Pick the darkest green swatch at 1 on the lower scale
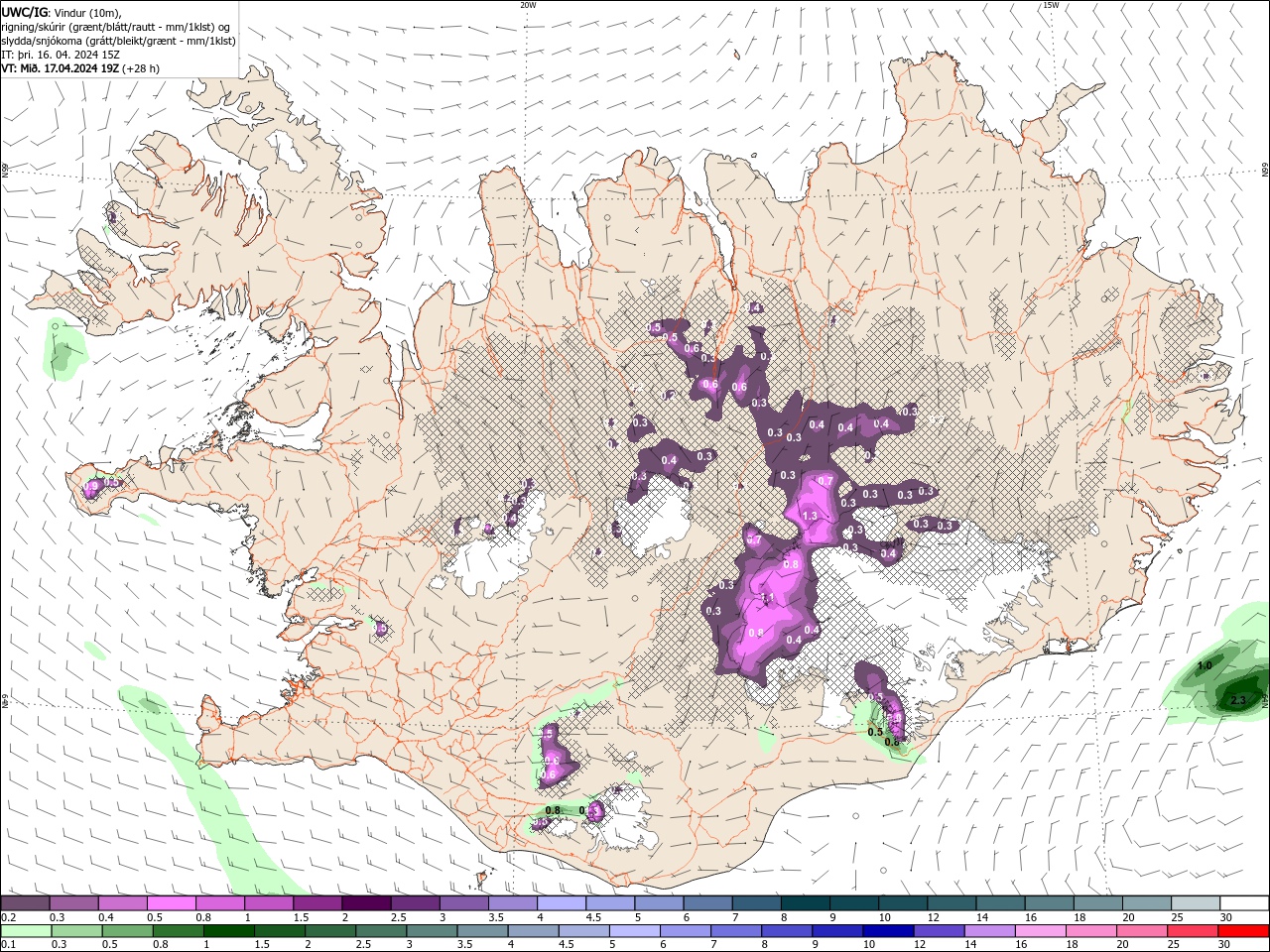1270x952 pixels. tap(228, 930)
